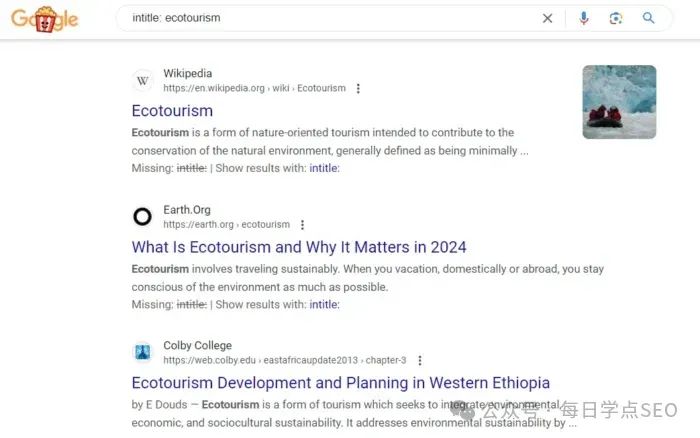The image size is (700, 438).
Task: Open the Earth.Org result options menu
Action: pos(302,225)
